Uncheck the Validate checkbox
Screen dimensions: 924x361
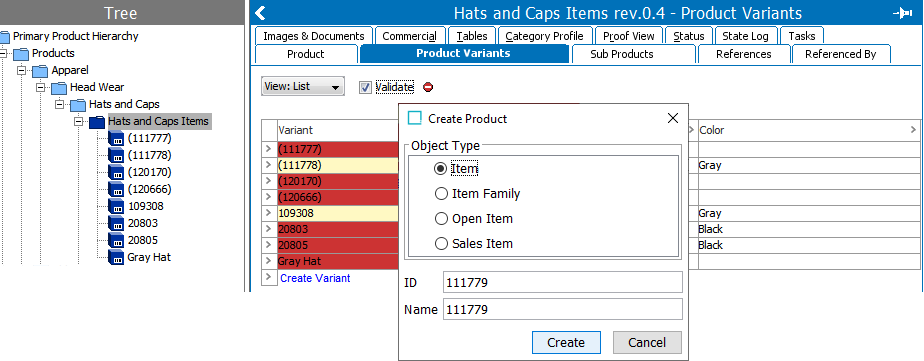point(365,87)
